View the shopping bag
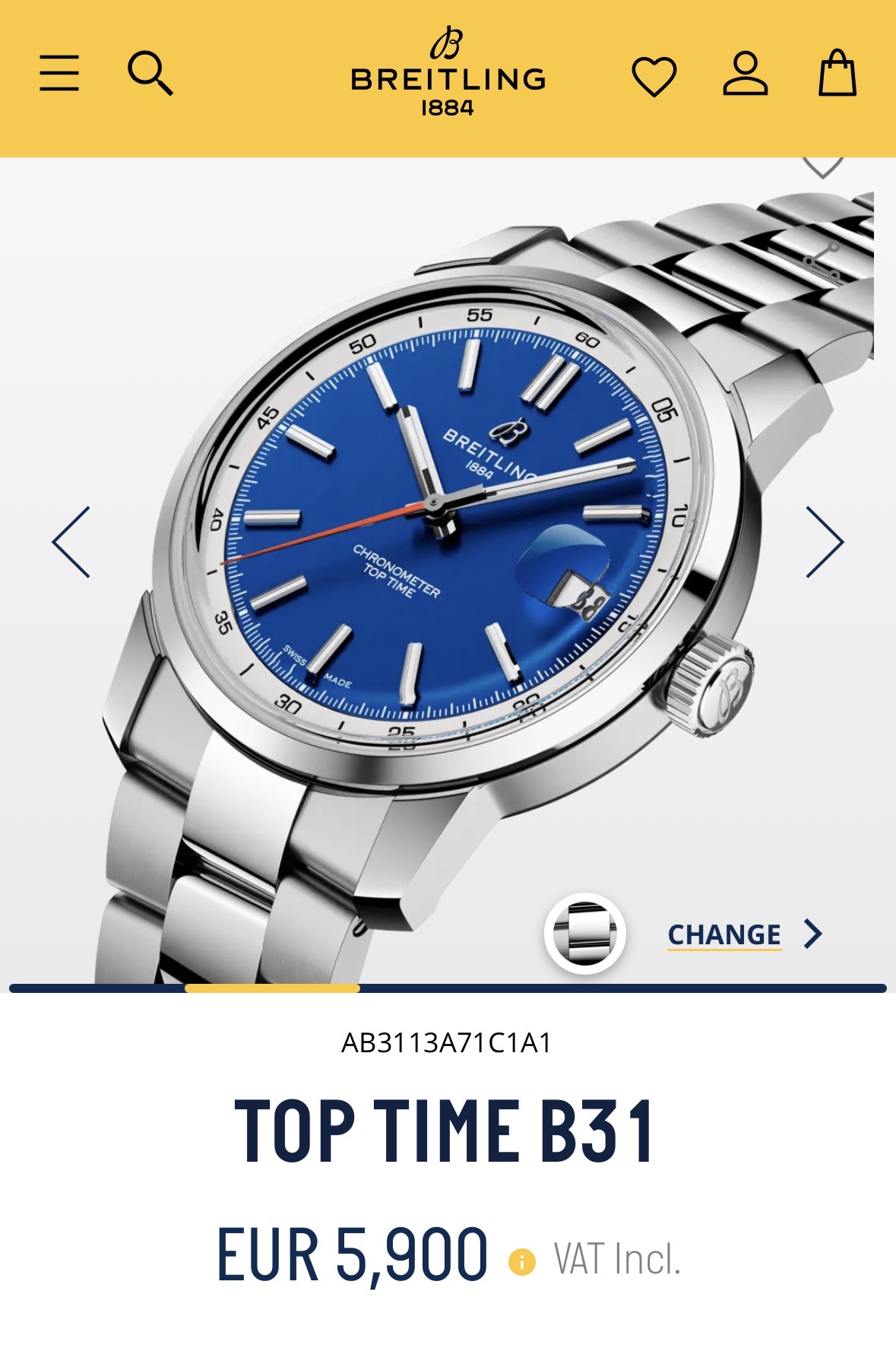The width and height of the screenshot is (896, 1348). click(837, 73)
